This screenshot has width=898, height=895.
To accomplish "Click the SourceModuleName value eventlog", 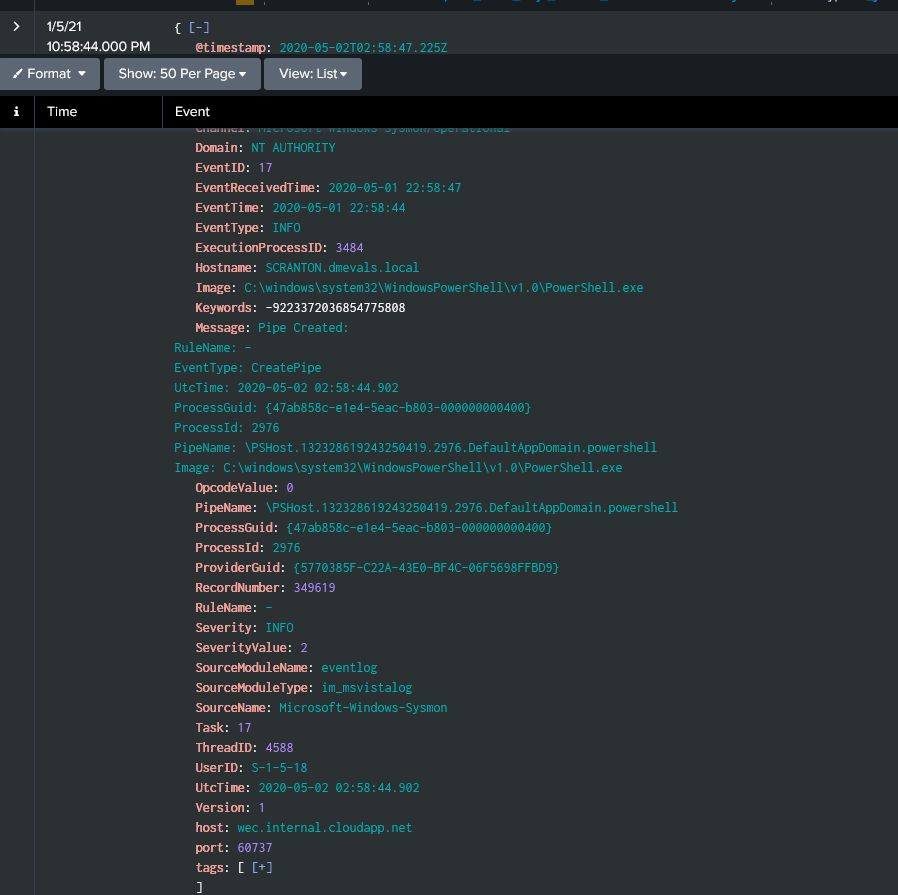I will (349, 668).
